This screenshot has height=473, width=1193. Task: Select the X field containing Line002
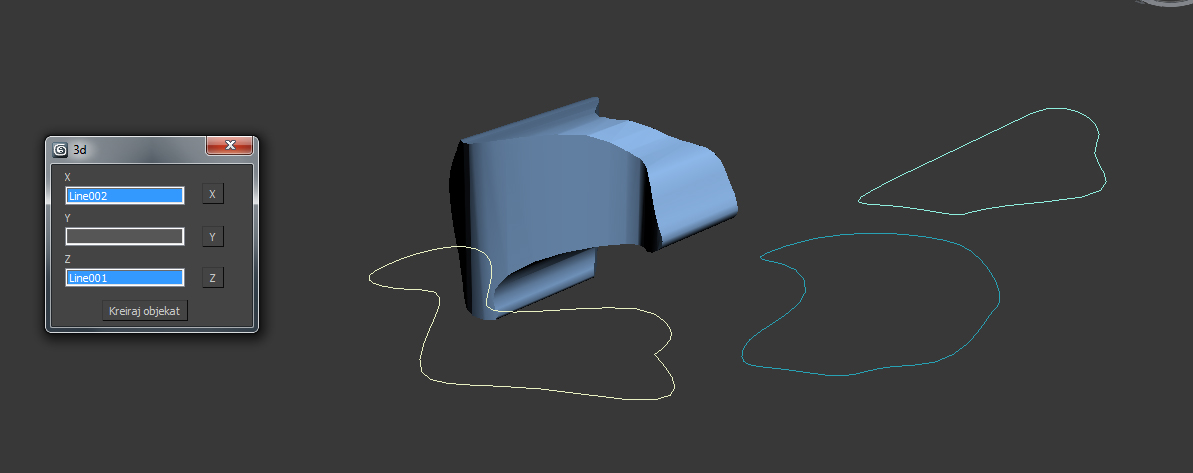(125, 195)
